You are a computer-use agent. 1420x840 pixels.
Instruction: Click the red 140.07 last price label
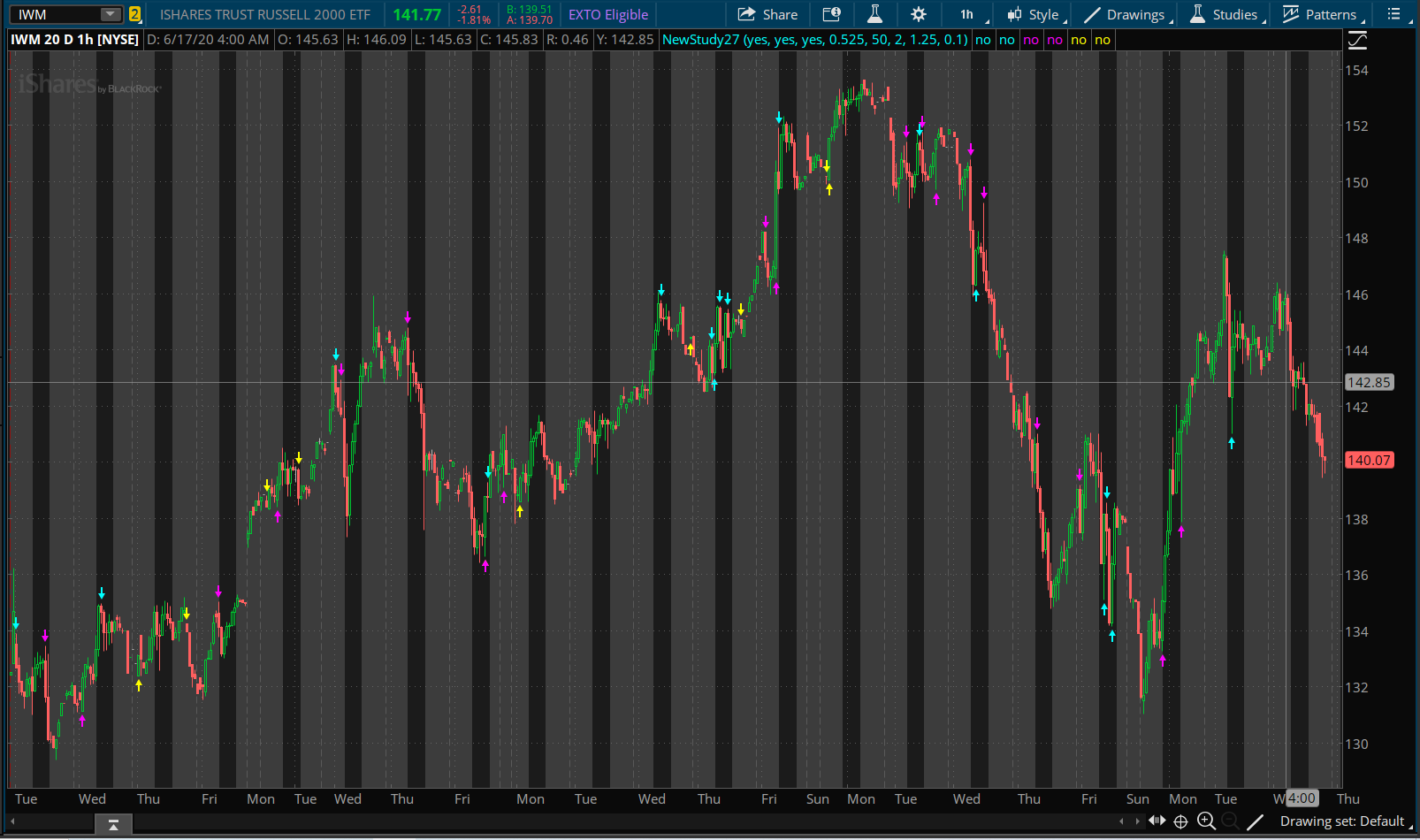(1369, 460)
